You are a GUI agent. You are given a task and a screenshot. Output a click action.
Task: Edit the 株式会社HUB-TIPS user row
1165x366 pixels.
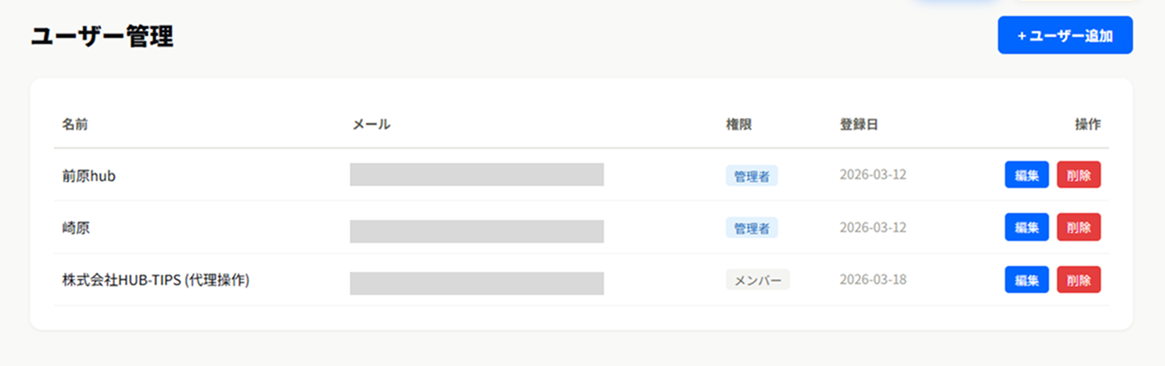coord(1027,280)
